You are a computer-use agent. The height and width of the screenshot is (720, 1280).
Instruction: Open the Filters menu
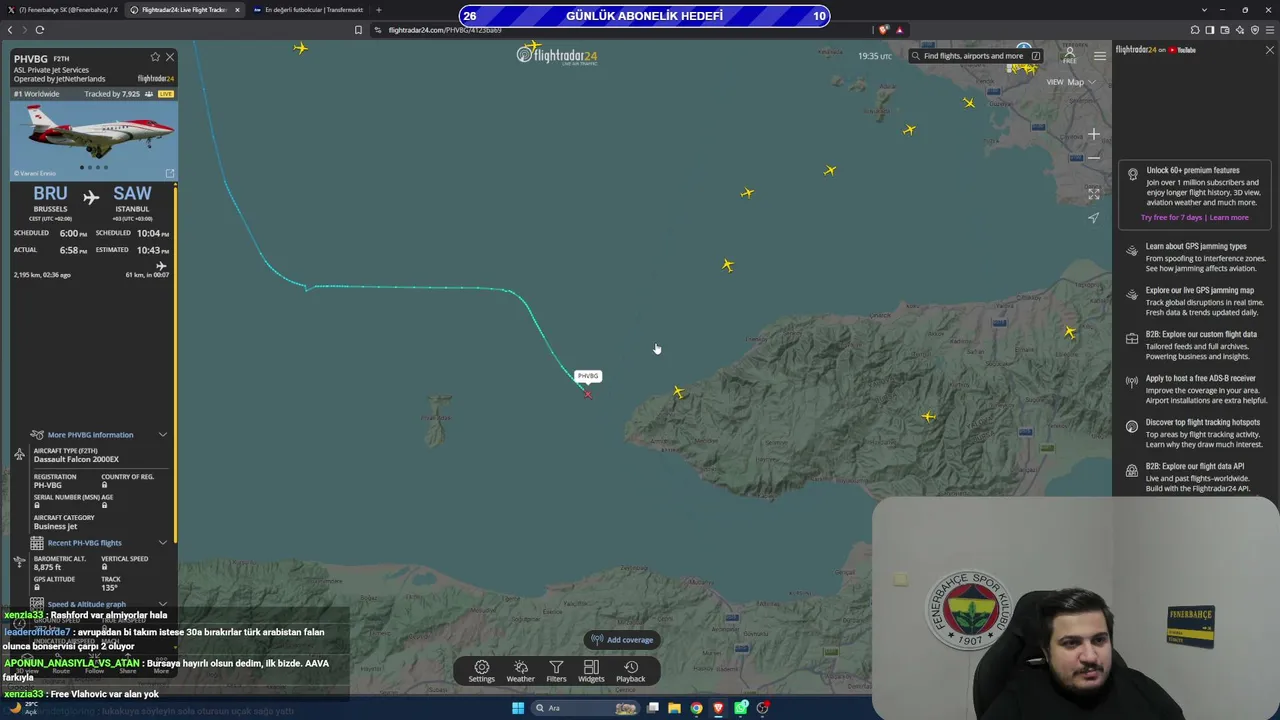(x=556, y=671)
